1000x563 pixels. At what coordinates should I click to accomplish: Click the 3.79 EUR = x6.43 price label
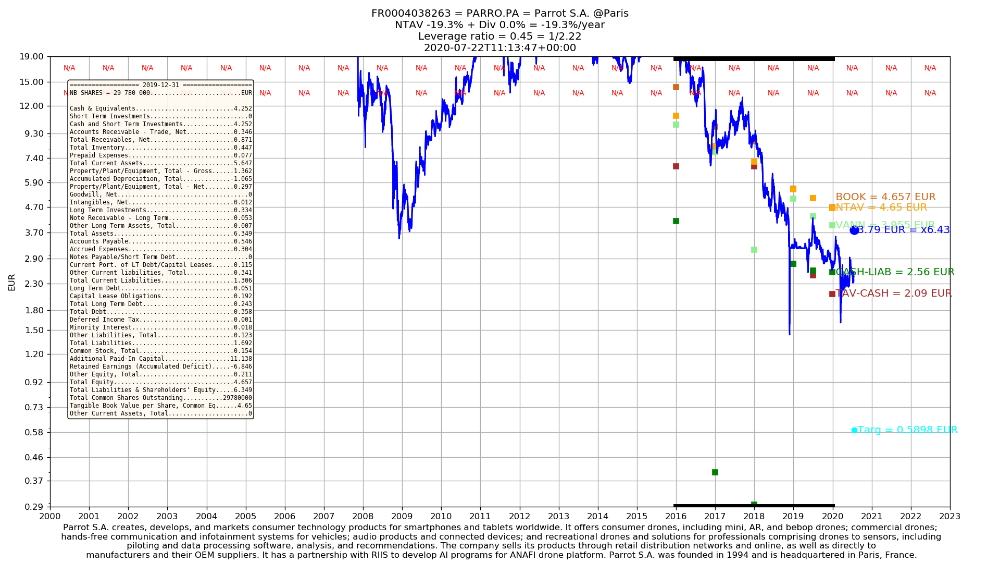tap(903, 230)
